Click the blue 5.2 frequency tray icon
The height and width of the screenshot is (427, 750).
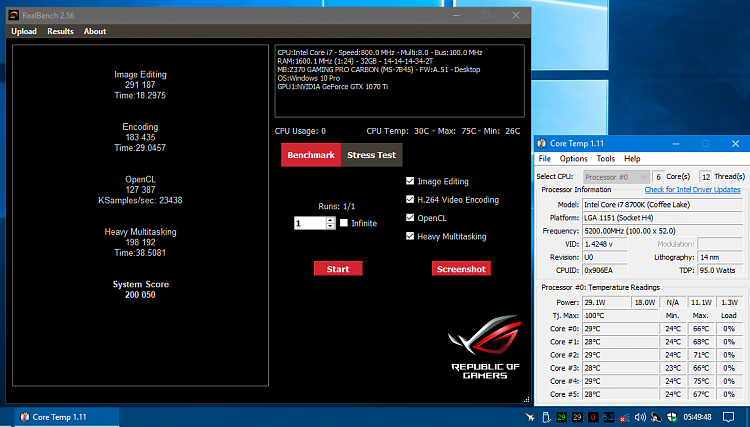[608, 417]
